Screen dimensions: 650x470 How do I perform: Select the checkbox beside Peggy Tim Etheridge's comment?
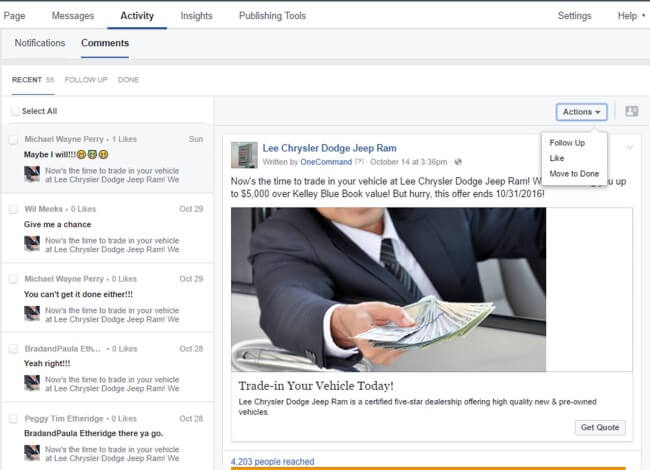(x=13, y=416)
